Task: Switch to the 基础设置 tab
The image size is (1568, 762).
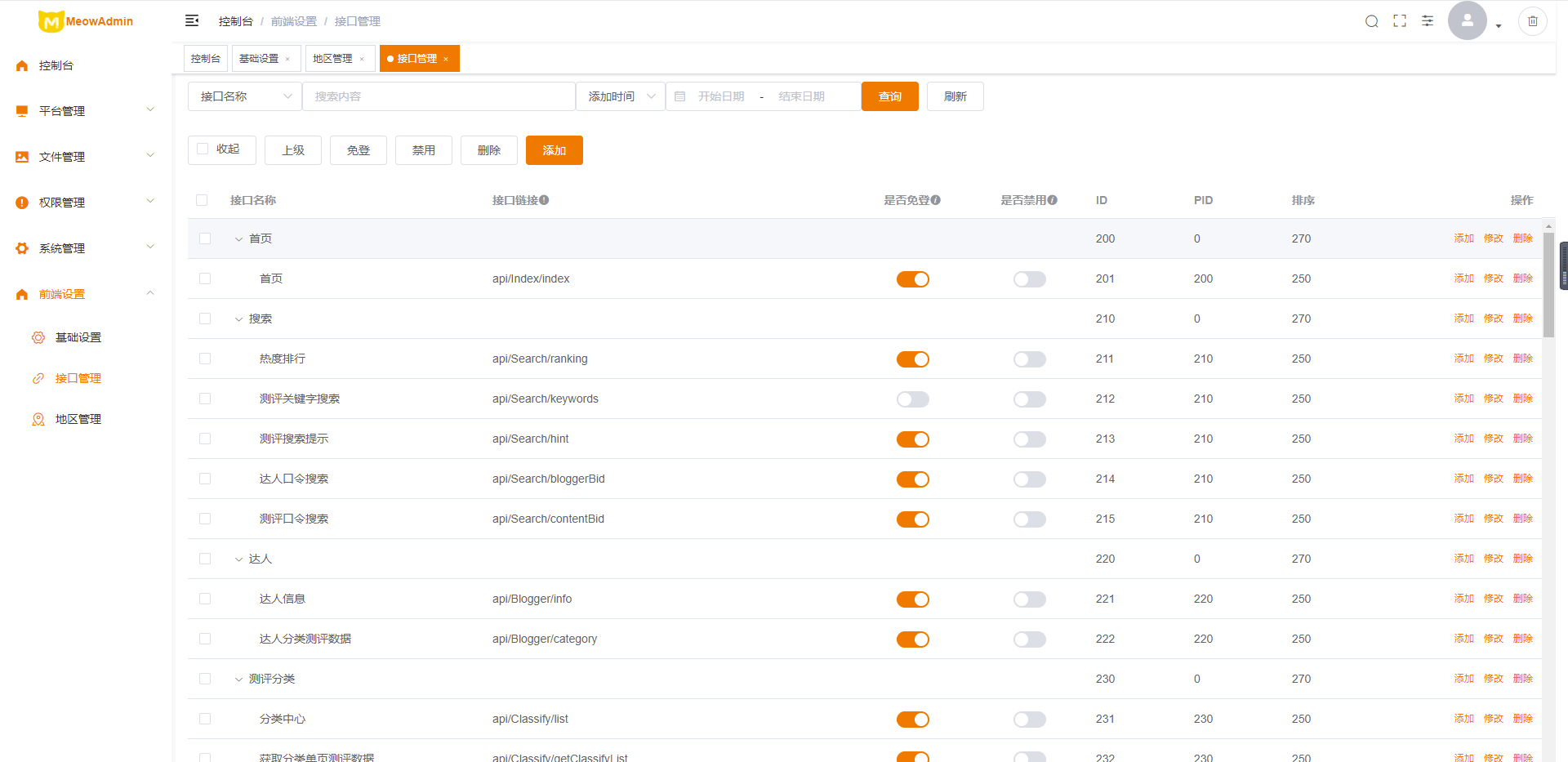Action: click(x=259, y=59)
